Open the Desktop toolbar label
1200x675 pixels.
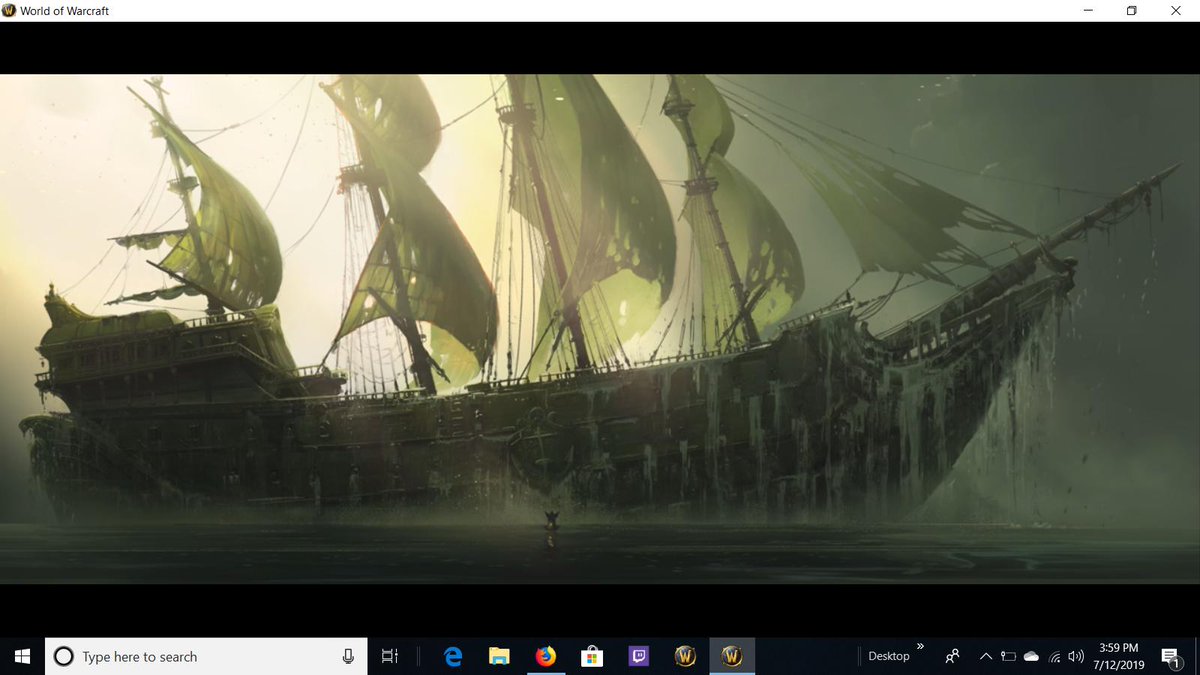[888, 656]
